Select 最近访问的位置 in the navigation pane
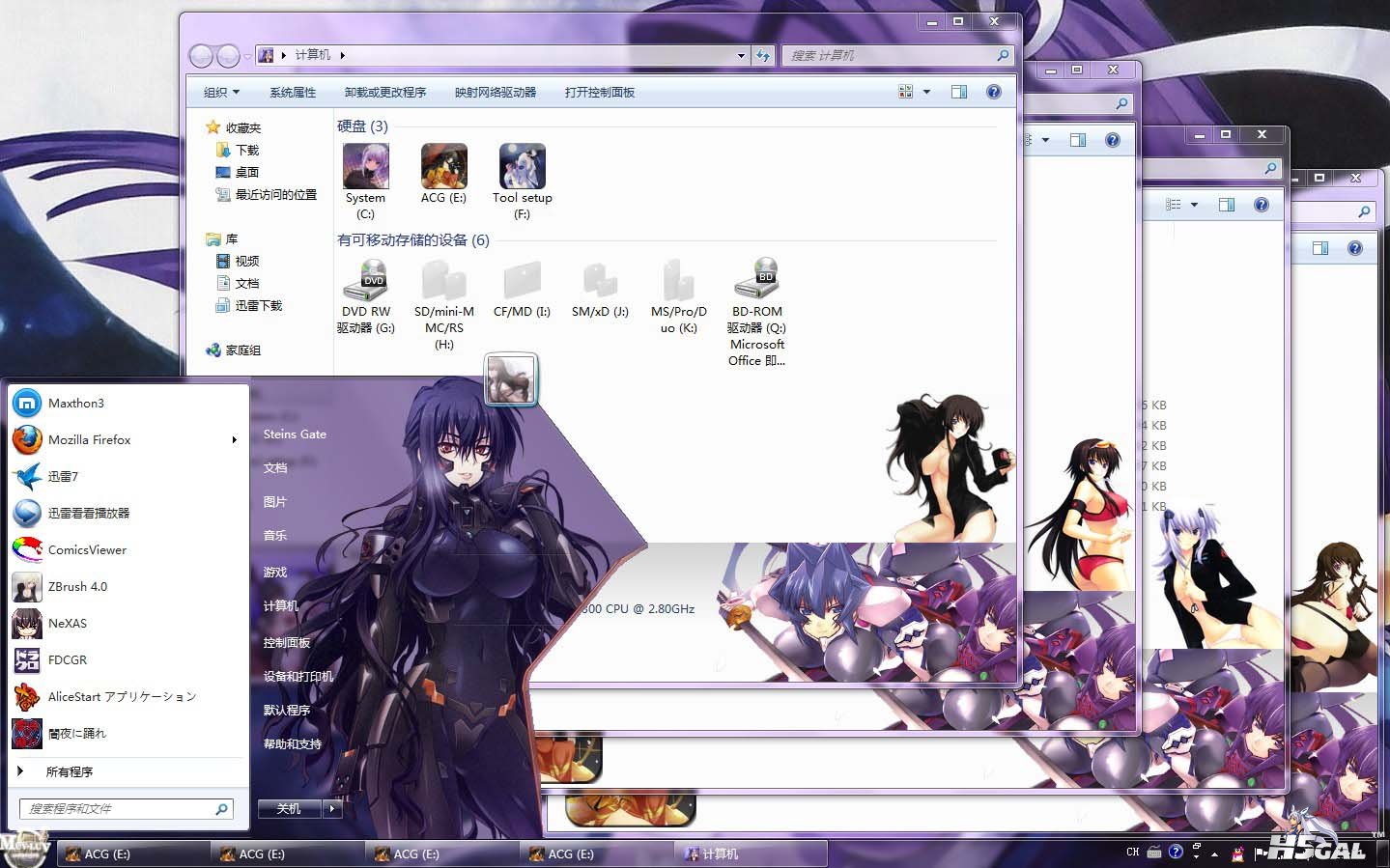The width and height of the screenshot is (1390, 868). click(266, 195)
